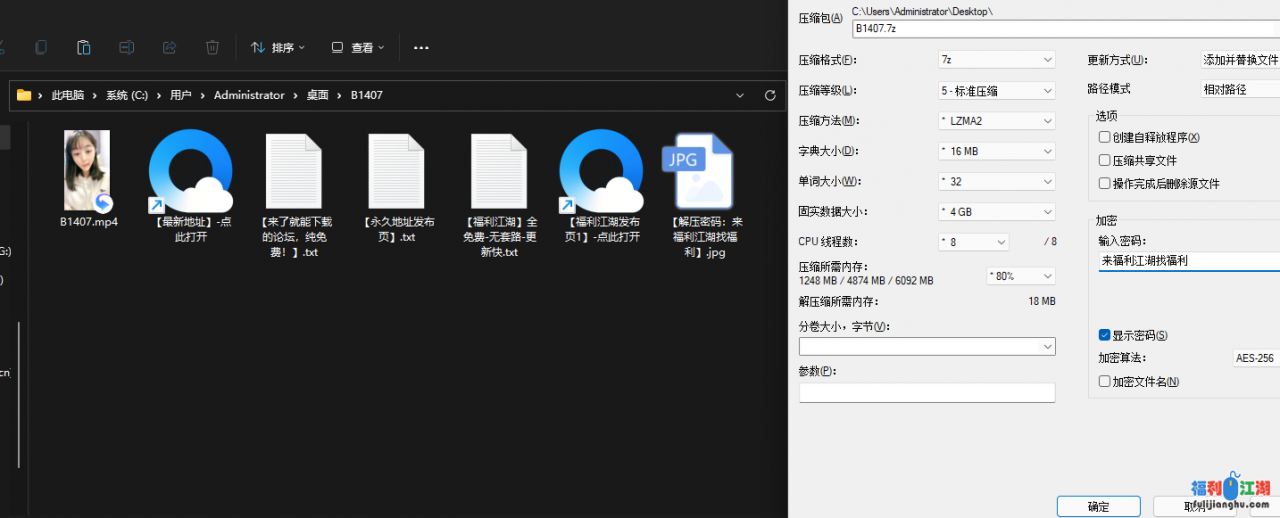Enable 加密文件名 checkbox
1280x518 pixels.
tap(1104, 381)
